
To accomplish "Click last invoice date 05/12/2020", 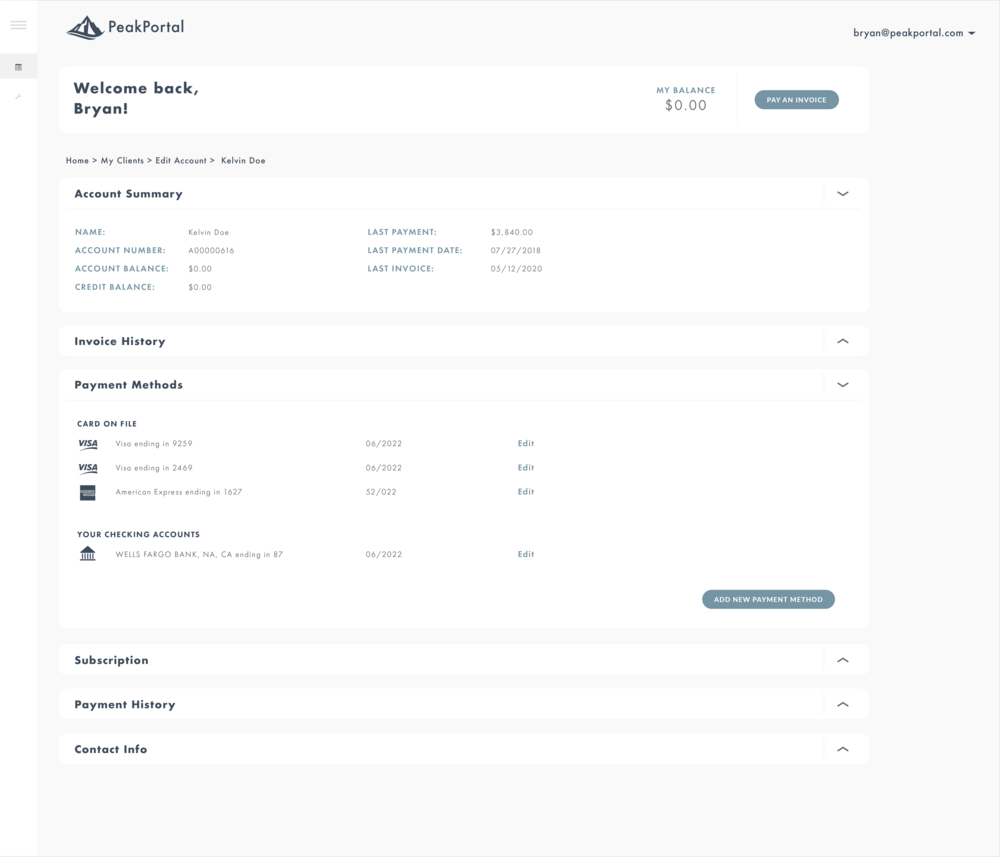I will tap(516, 269).
